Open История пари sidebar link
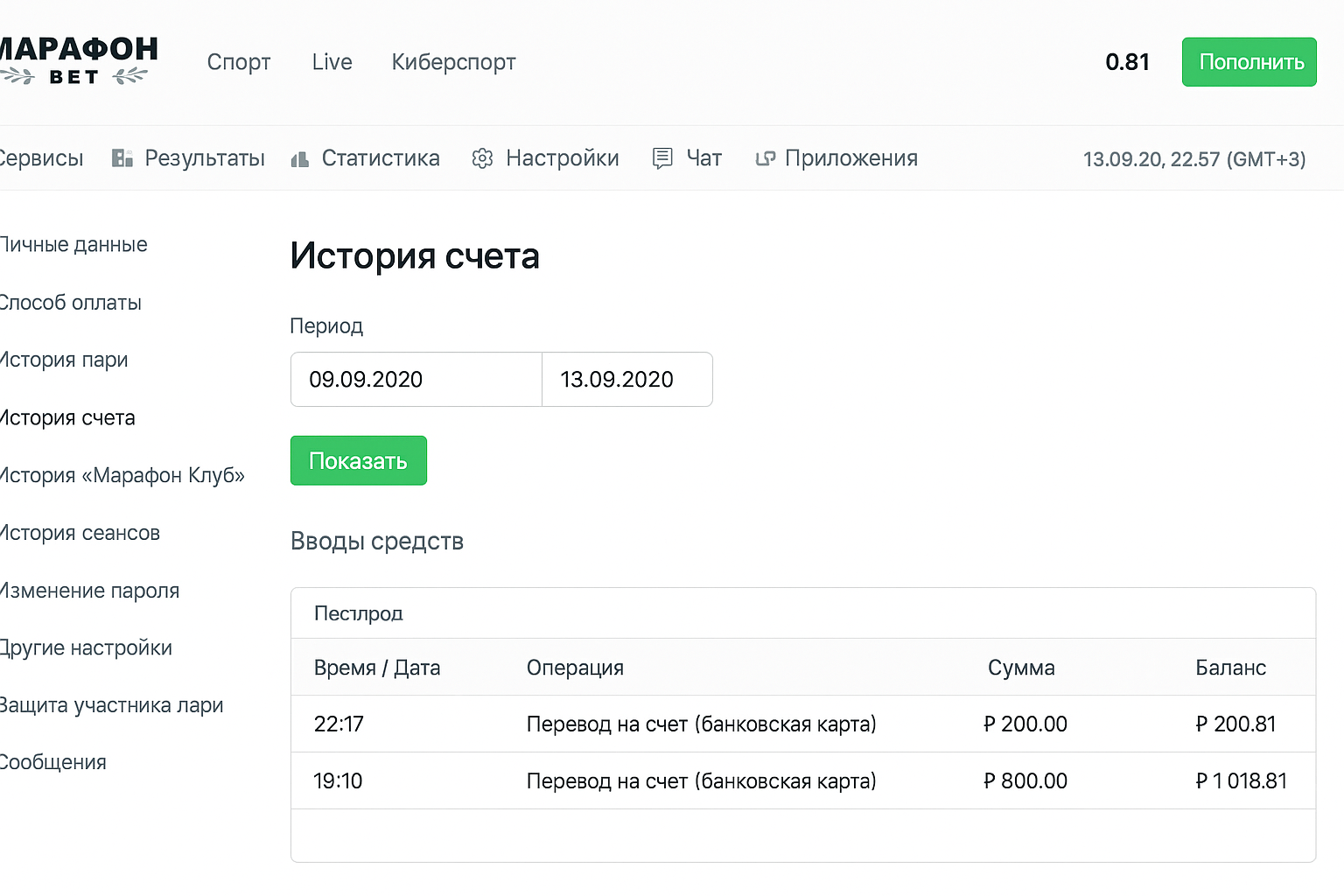The width and height of the screenshot is (1344, 896). pos(64,360)
